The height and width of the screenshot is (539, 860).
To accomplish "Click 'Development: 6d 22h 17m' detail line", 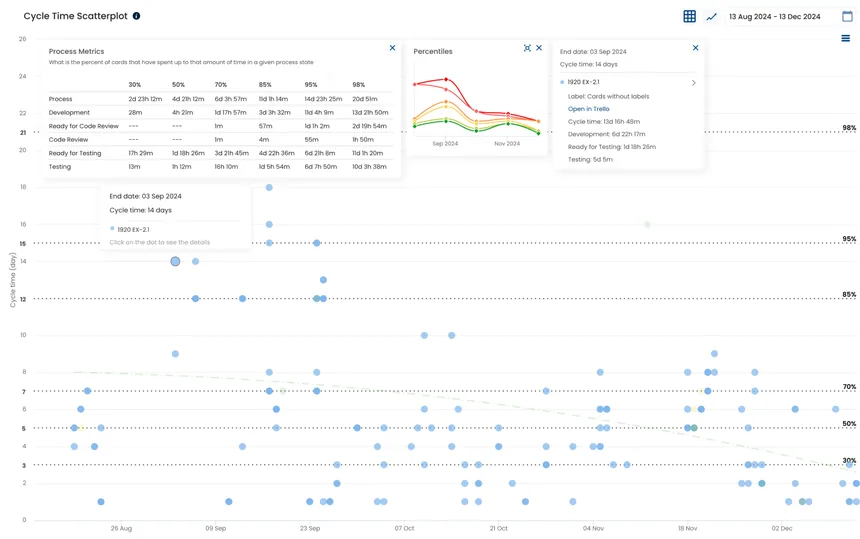I will (x=607, y=134).
